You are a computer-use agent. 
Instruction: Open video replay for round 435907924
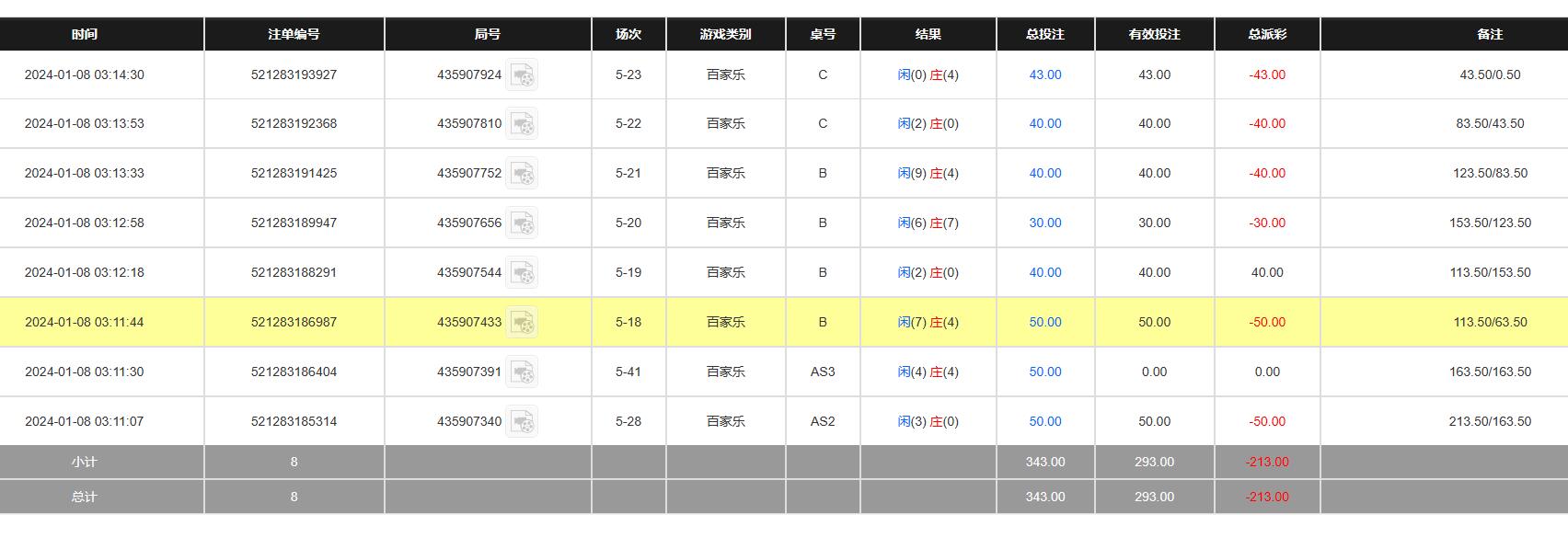[522, 74]
